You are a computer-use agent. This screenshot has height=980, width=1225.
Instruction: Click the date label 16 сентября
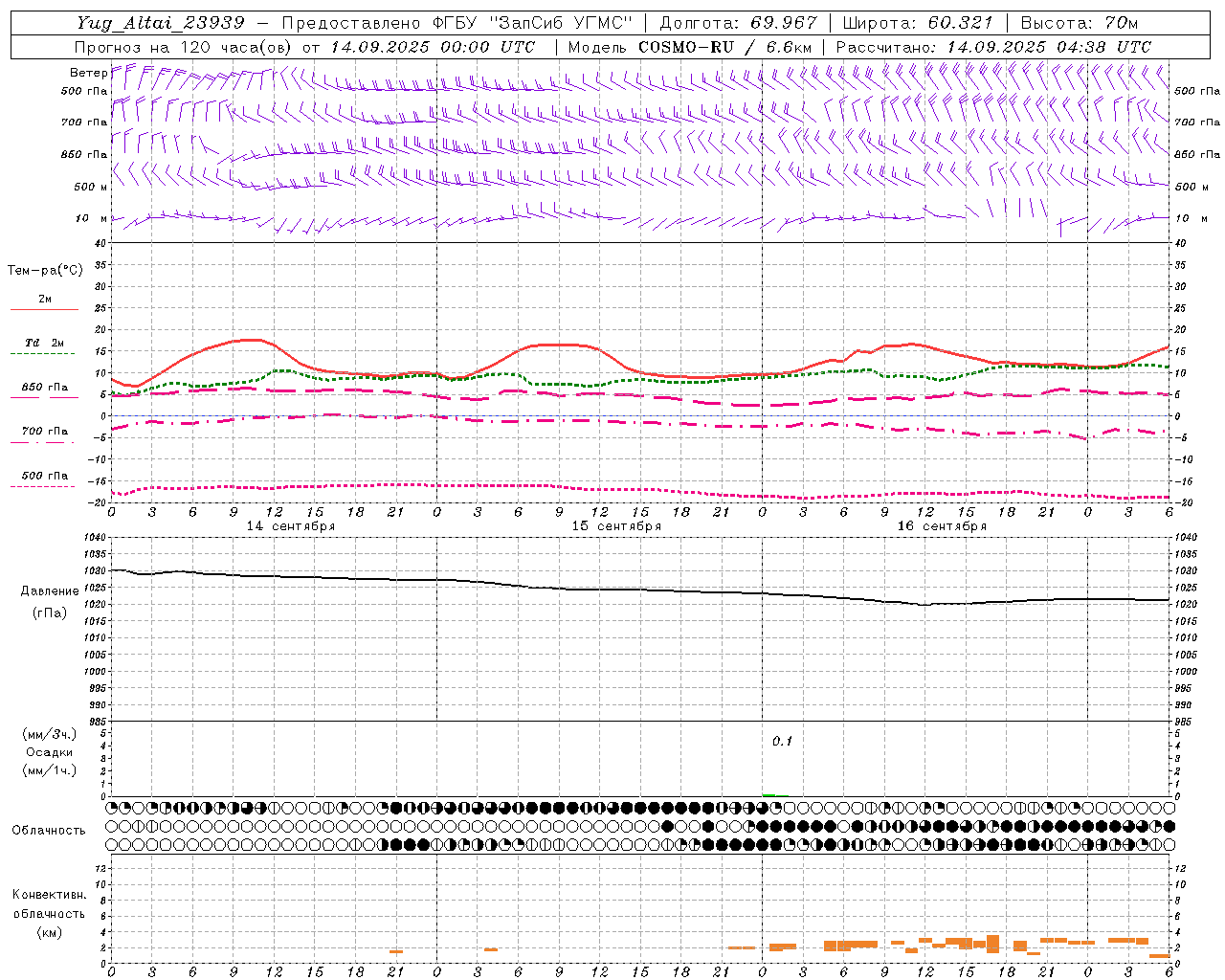pos(942,526)
